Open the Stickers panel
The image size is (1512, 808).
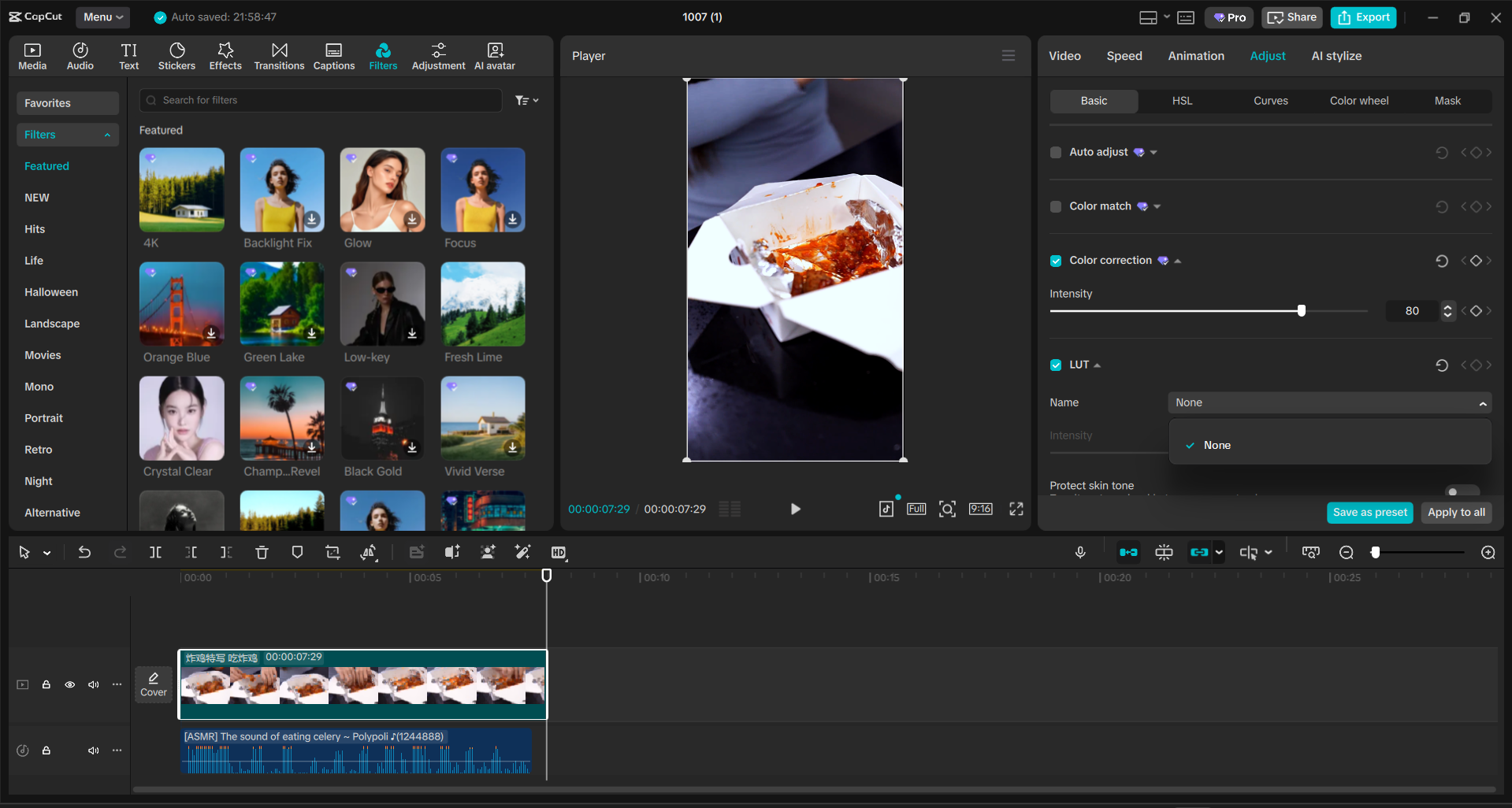click(x=176, y=55)
